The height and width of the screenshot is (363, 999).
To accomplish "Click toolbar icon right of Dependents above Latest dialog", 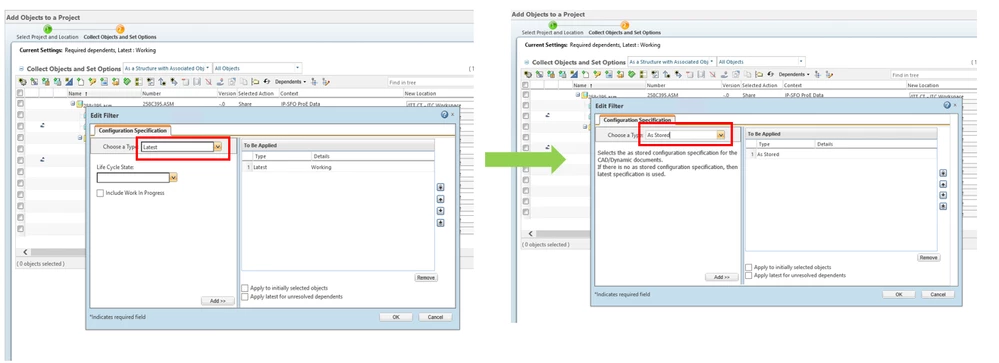I will (x=314, y=82).
